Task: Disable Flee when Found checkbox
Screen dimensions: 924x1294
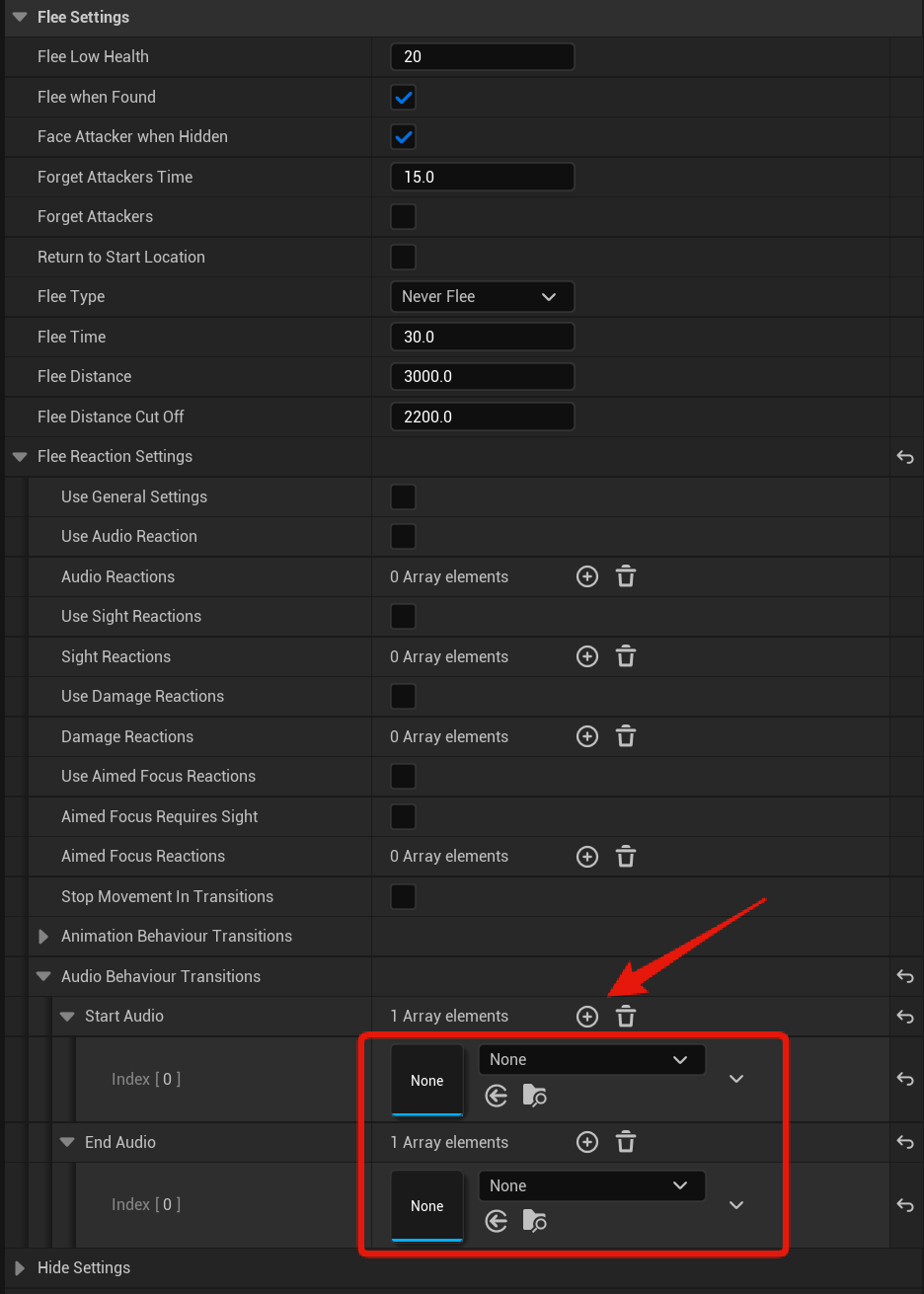Action: click(x=403, y=97)
